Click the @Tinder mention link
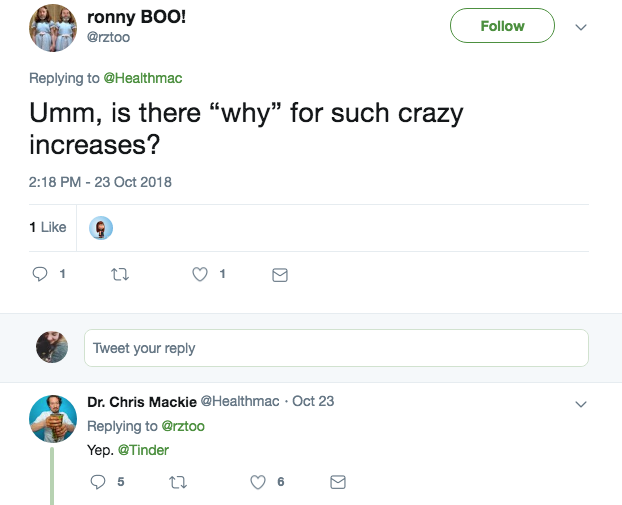622x505 pixels. coord(144,450)
